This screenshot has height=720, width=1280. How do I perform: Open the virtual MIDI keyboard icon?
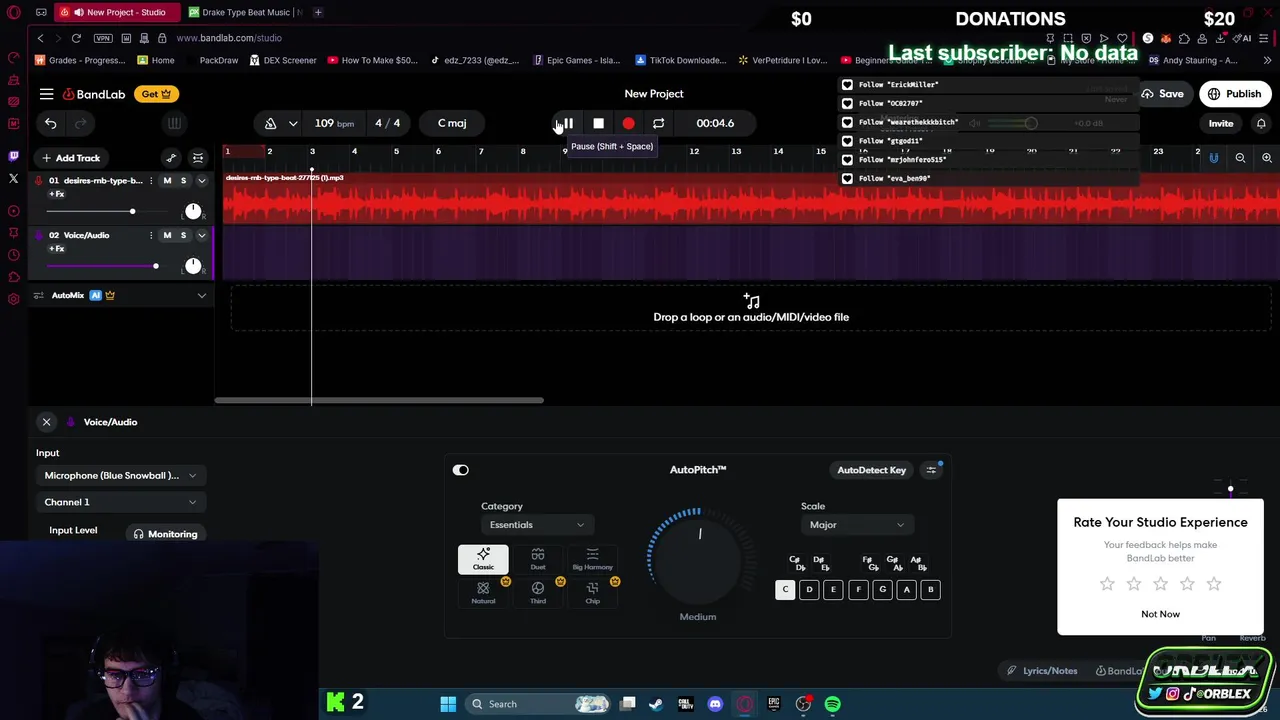pos(173,123)
